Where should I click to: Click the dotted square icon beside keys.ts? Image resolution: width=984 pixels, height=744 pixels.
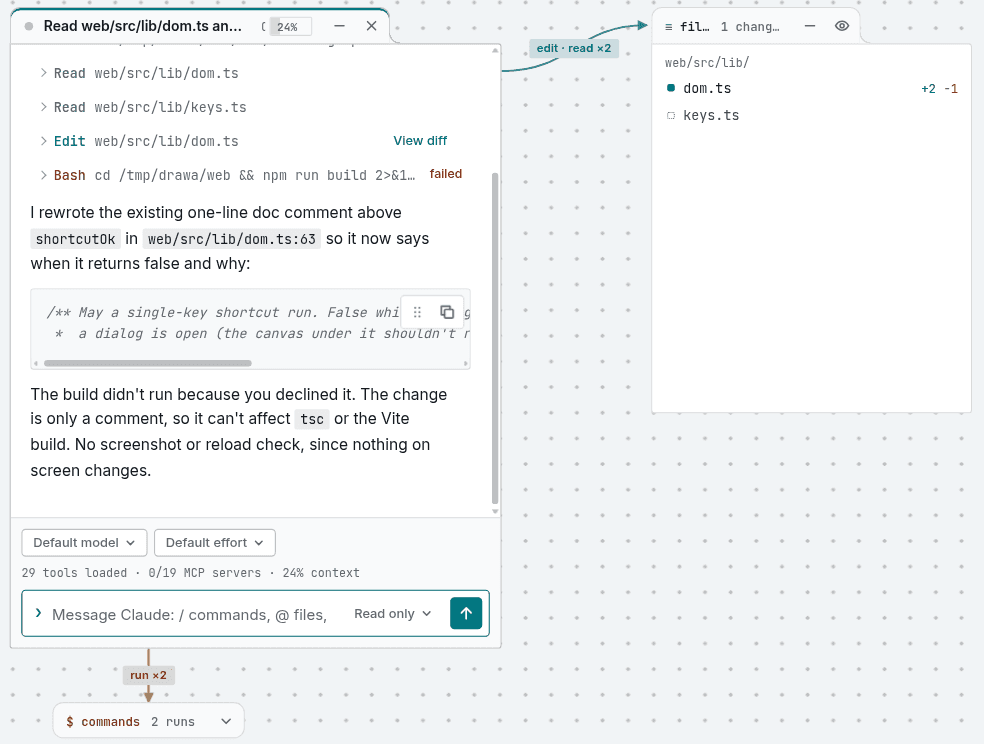671,115
